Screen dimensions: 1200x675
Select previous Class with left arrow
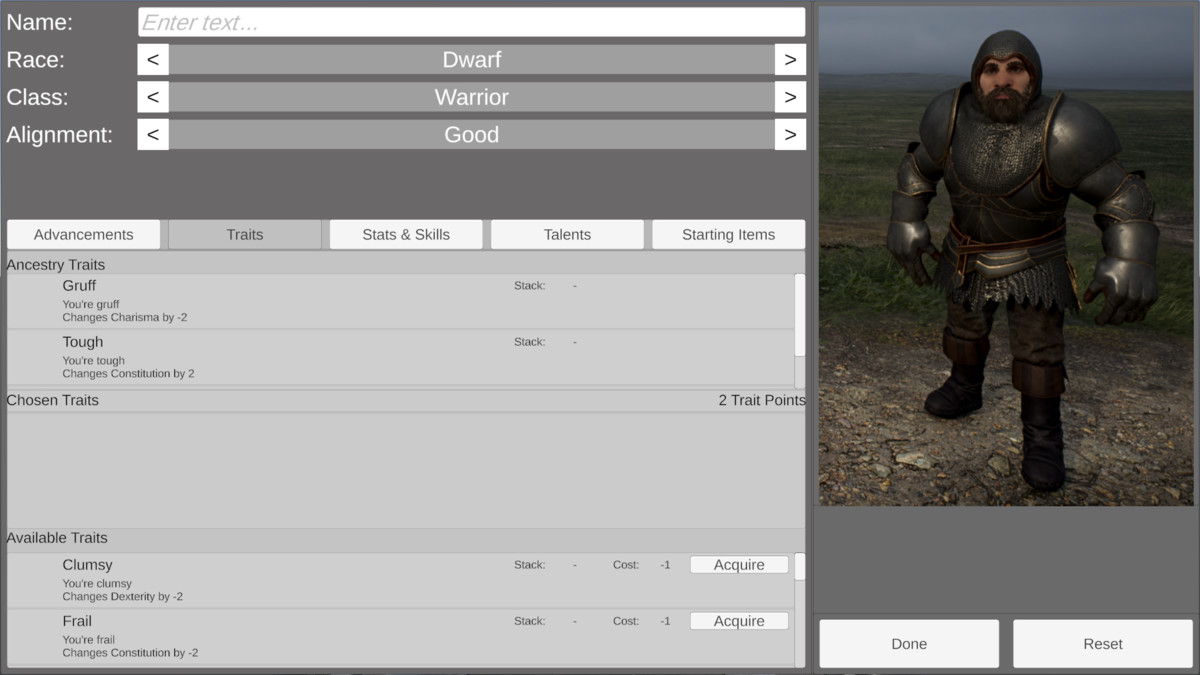(x=153, y=97)
